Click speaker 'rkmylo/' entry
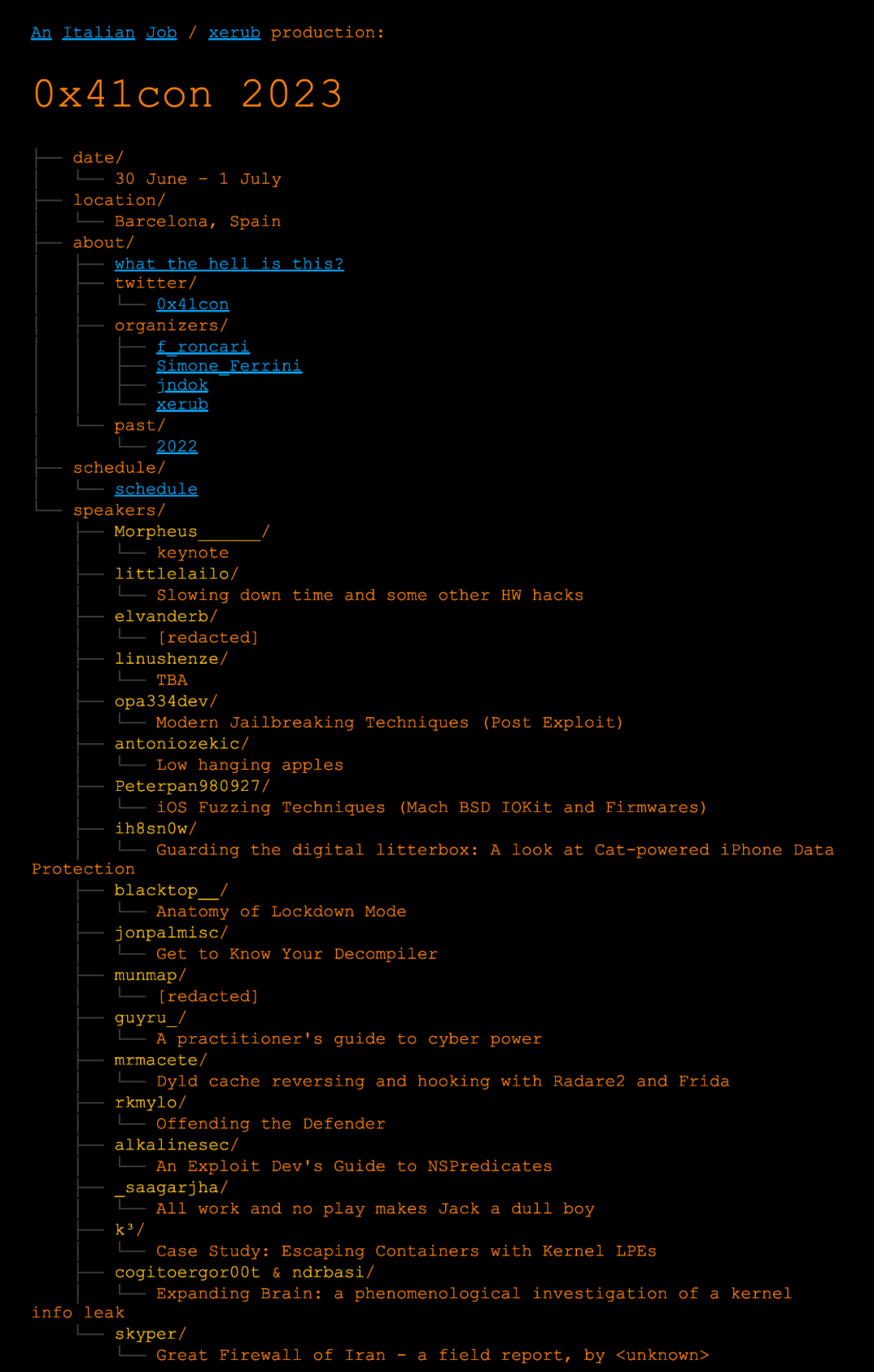The image size is (874, 1372). (x=151, y=1102)
